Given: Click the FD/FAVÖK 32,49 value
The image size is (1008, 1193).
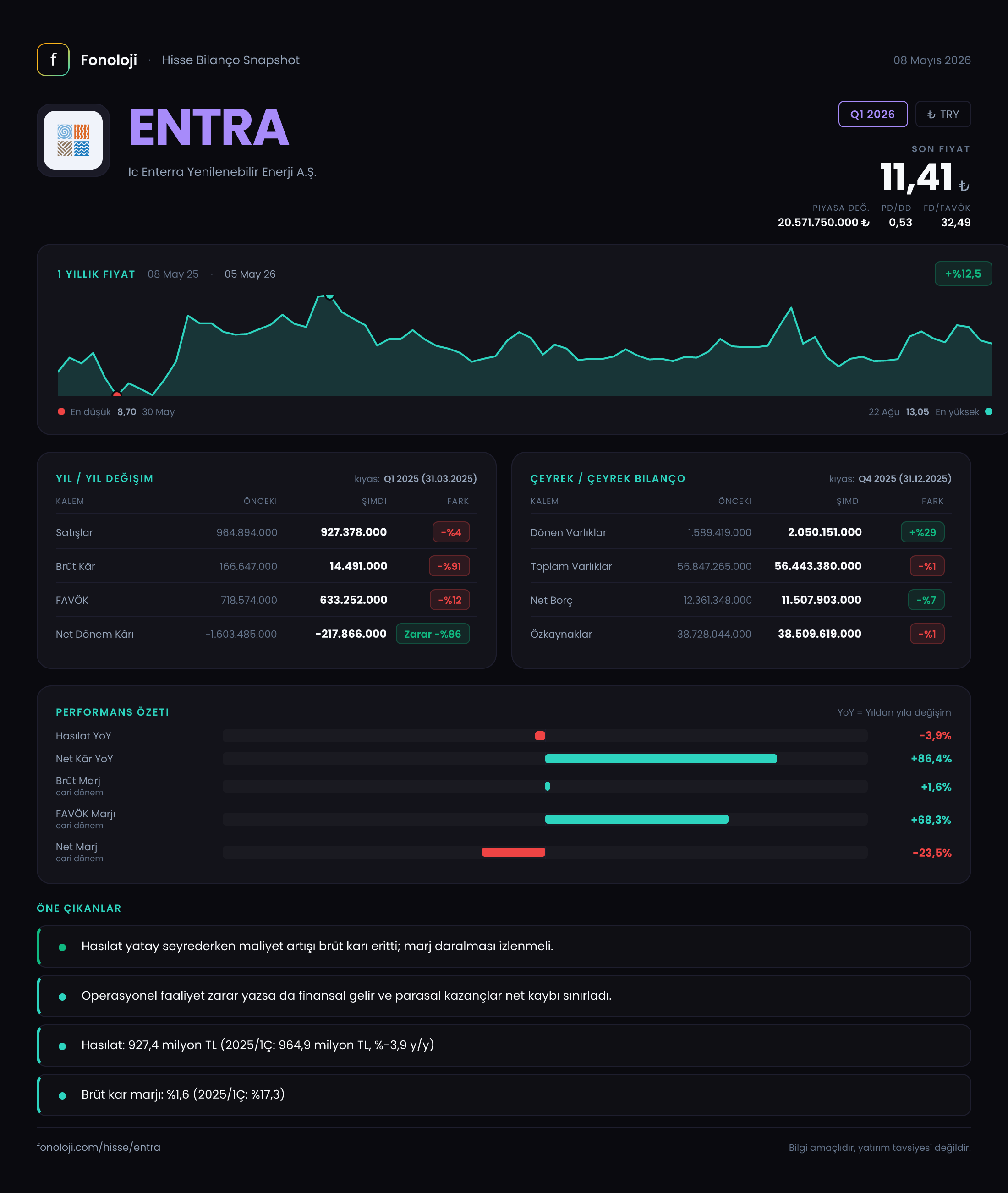Looking at the screenshot, I should pos(955,222).
